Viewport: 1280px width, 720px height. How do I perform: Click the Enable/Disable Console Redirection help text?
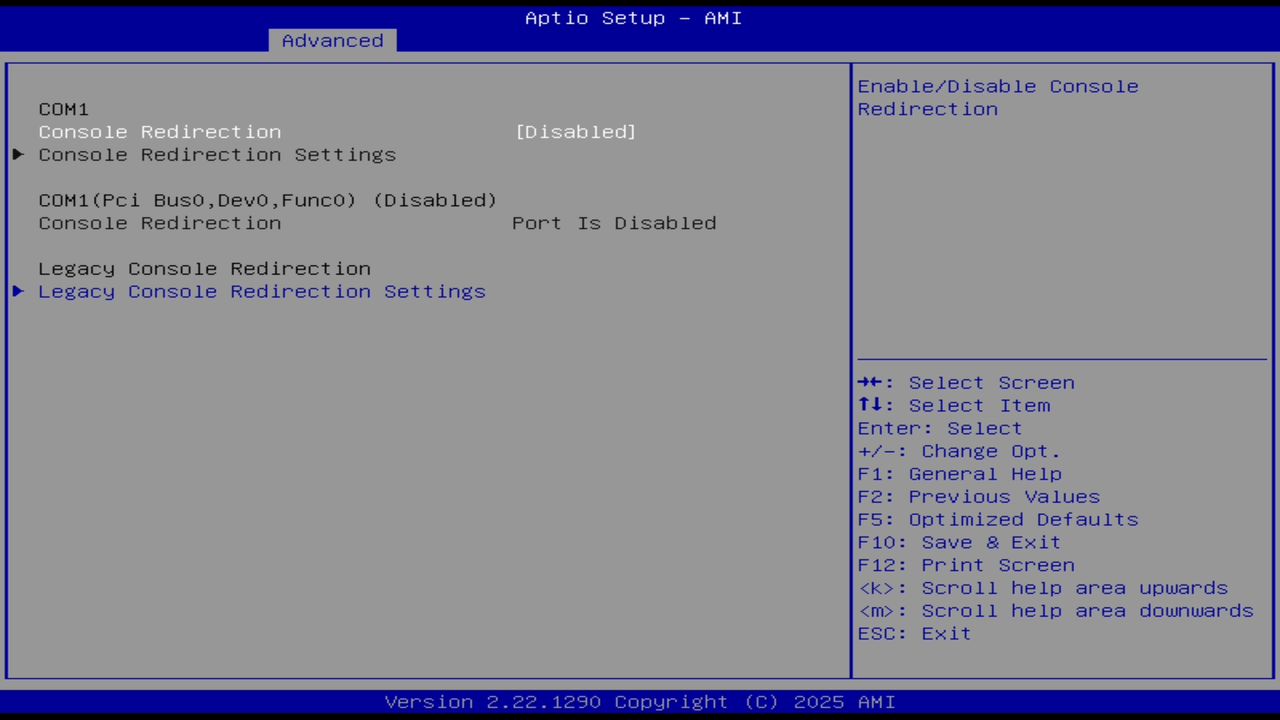coord(997,97)
